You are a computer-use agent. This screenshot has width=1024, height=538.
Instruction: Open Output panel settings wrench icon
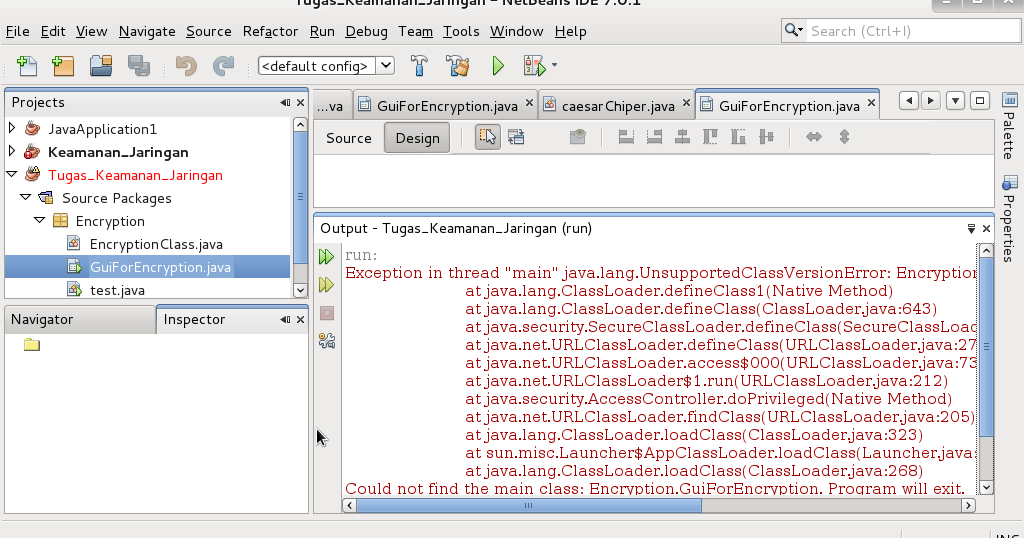click(x=327, y=341)
